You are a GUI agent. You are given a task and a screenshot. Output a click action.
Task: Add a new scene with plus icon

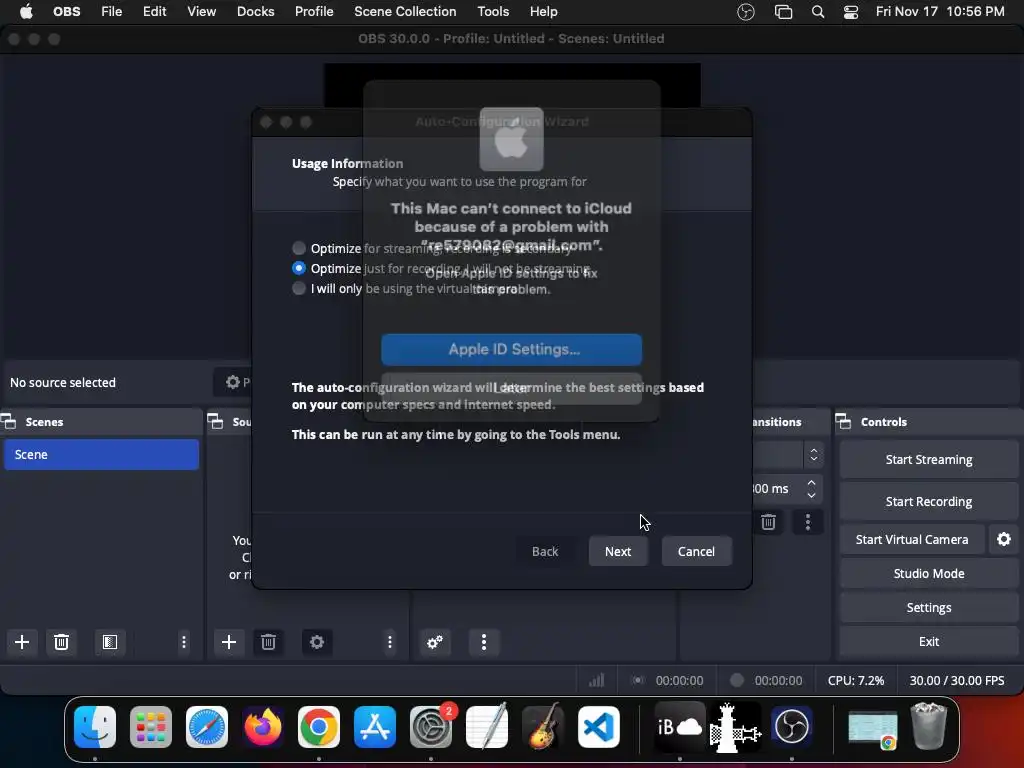pos(22,642)
